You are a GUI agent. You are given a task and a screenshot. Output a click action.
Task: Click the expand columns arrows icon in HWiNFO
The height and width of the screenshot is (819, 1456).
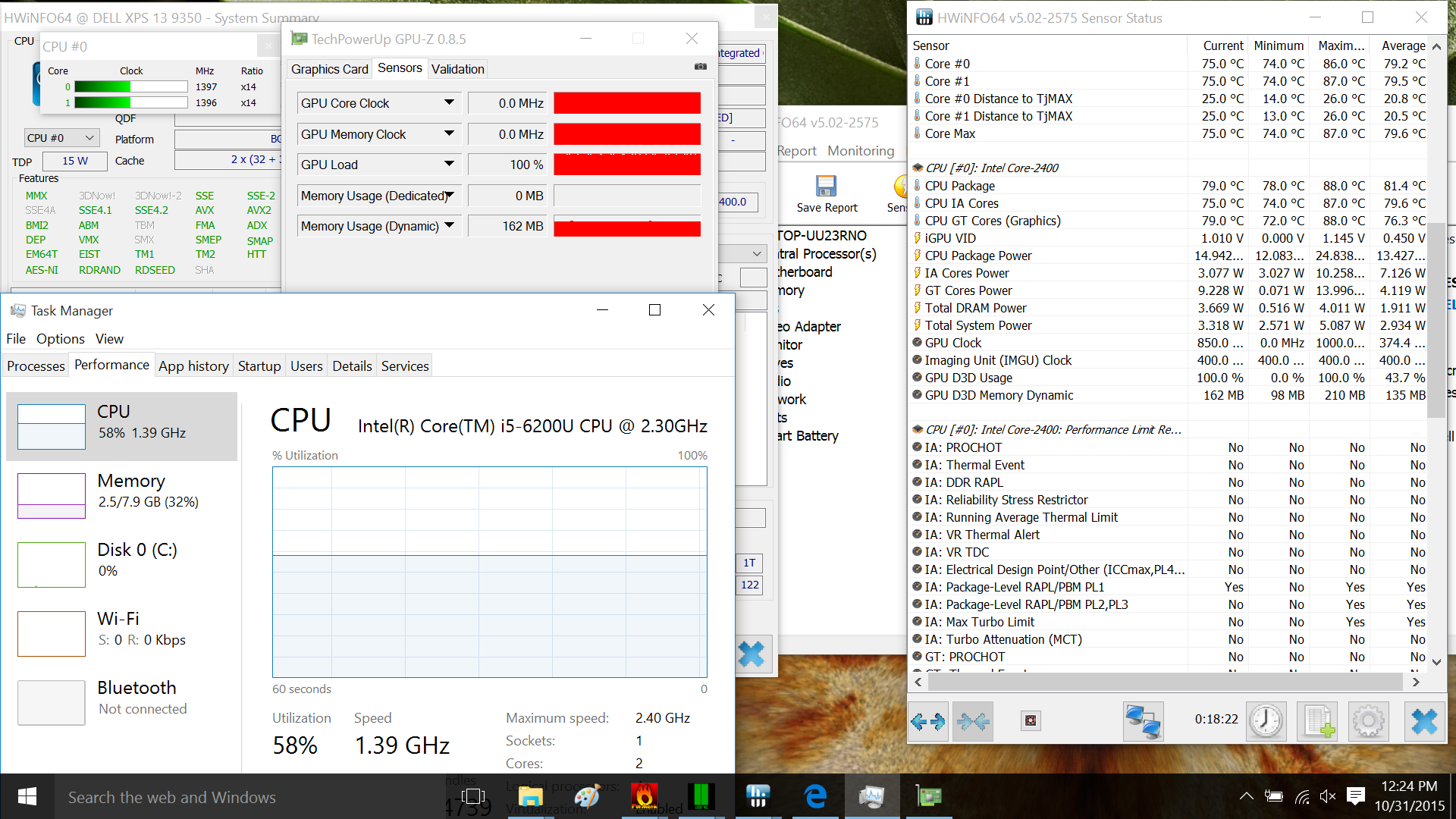pos(928,721)
